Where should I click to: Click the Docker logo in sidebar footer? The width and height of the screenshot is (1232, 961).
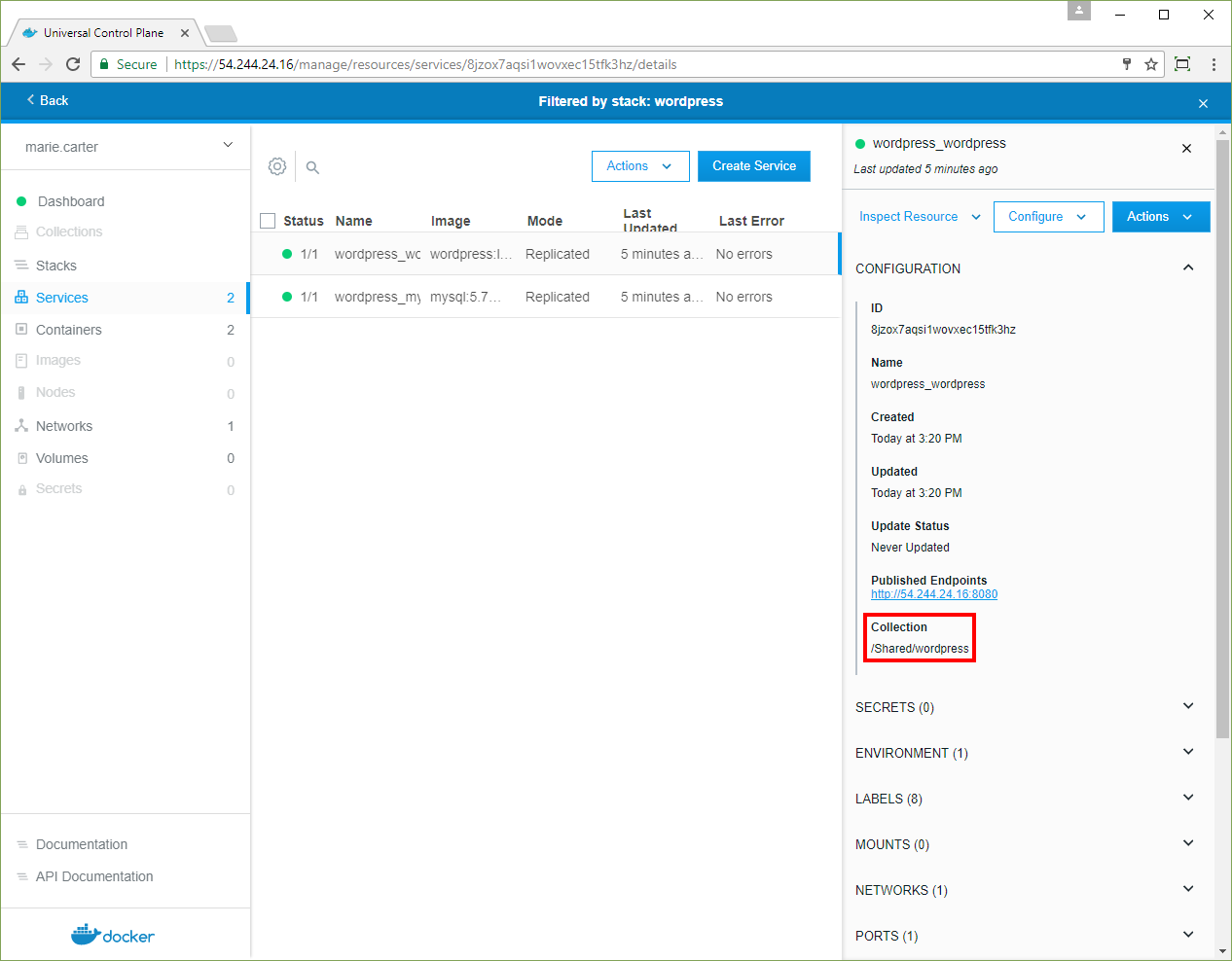(x=113, y=935)
